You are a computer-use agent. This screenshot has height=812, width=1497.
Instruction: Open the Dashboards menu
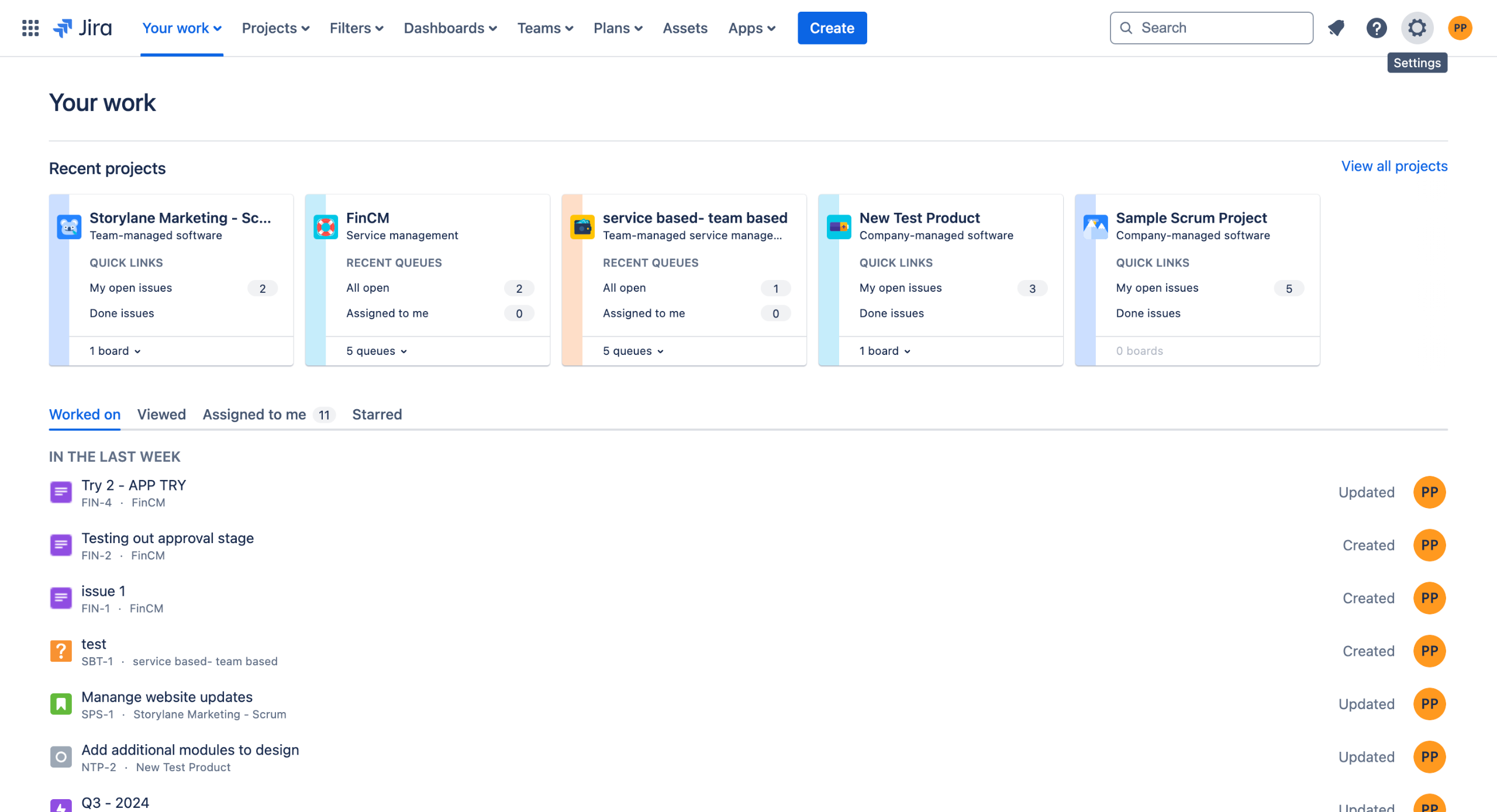pos(450,28)
